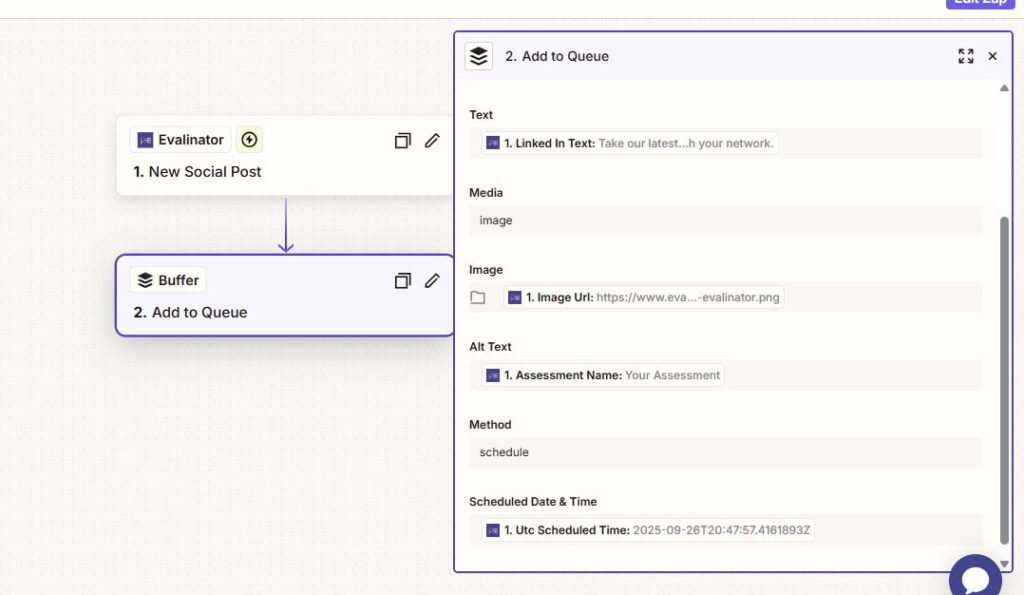Click the folder icon beside Image field

point(478,297)
